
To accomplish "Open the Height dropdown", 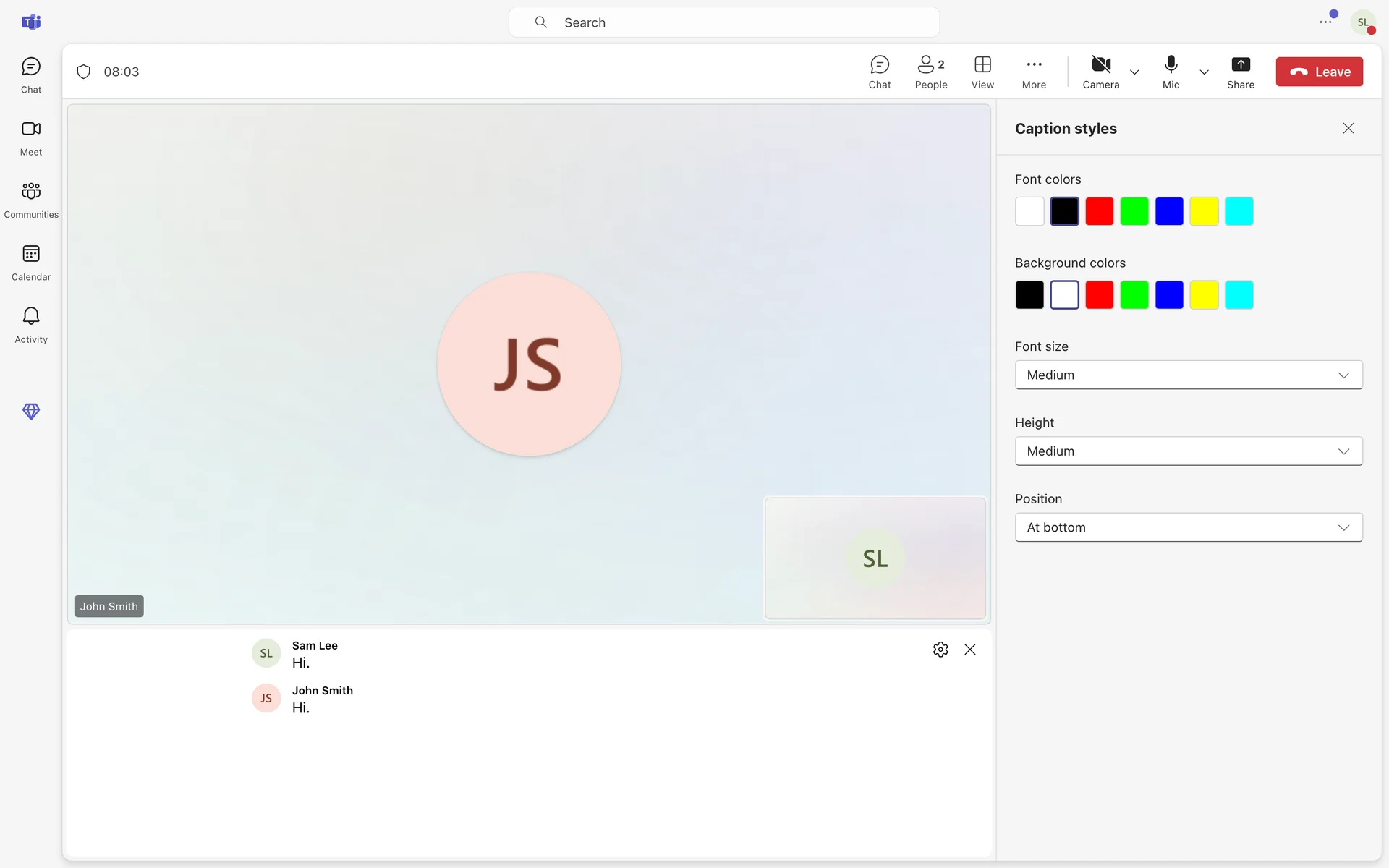I will (x=1188, y=451).
